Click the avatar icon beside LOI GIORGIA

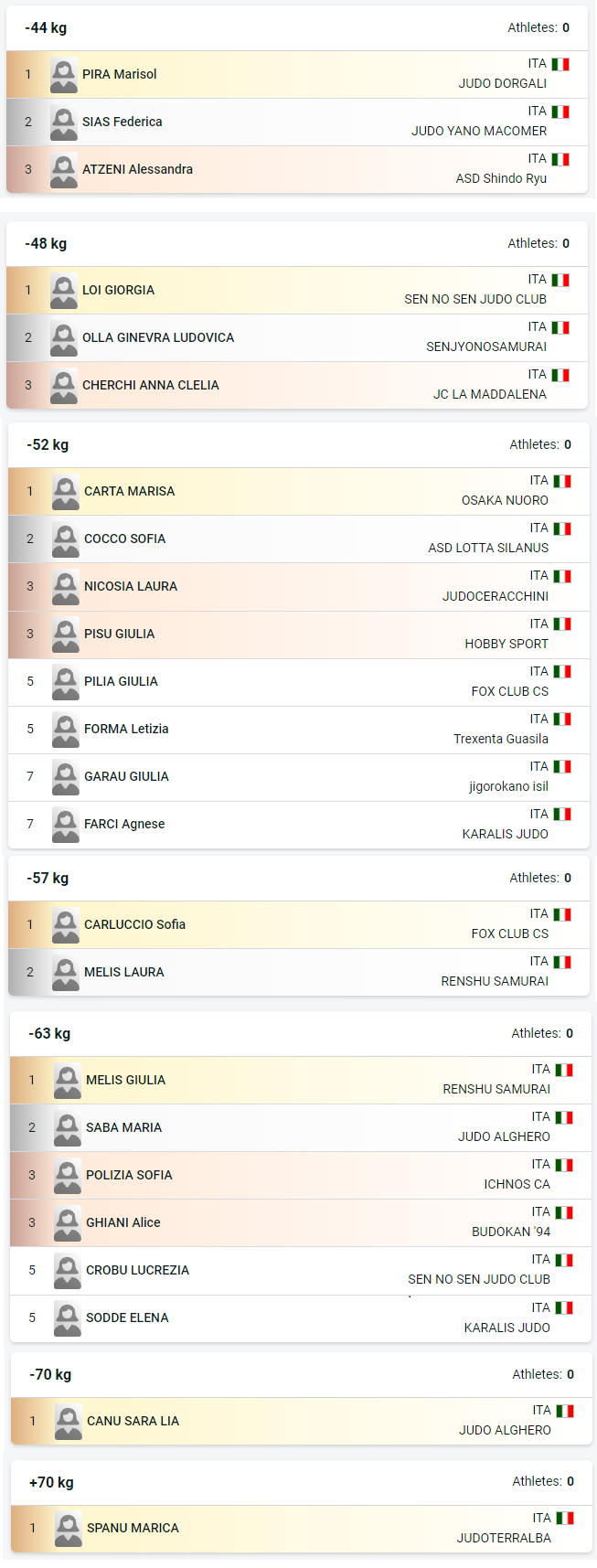pyautogui.click(x=64, y=291)
